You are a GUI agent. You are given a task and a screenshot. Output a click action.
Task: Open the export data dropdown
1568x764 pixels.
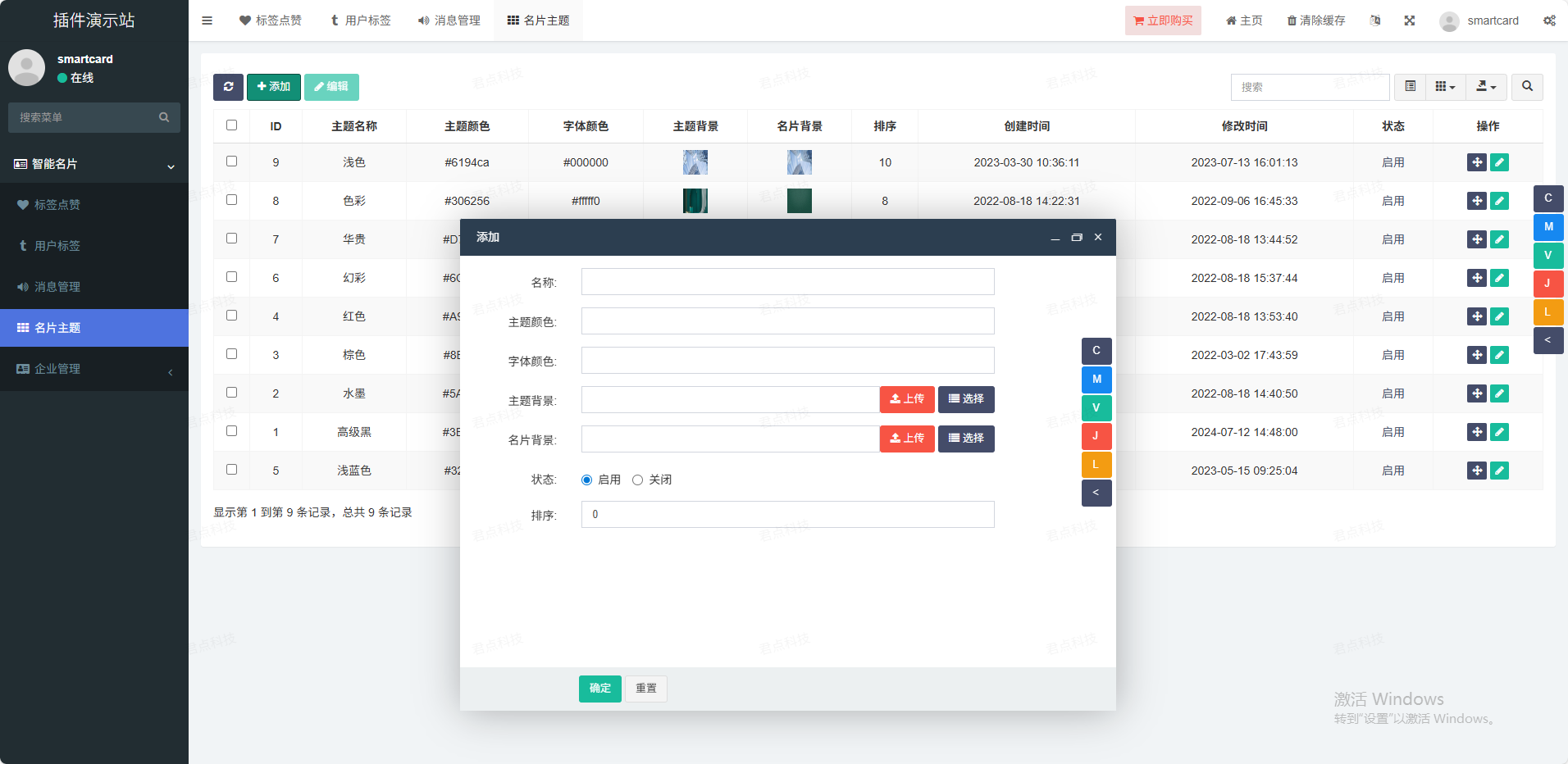(x=1486, y=87)
